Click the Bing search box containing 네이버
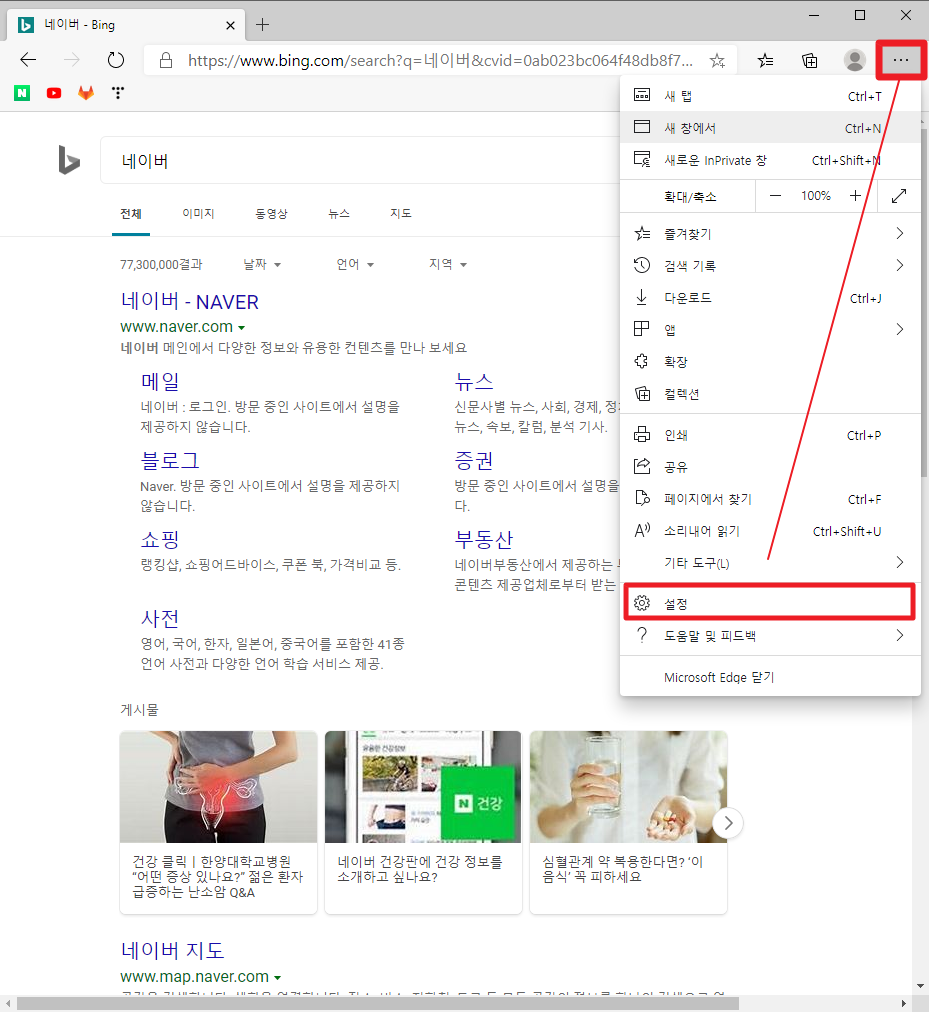The image size is (929, 1012). (x=359, y=160)
